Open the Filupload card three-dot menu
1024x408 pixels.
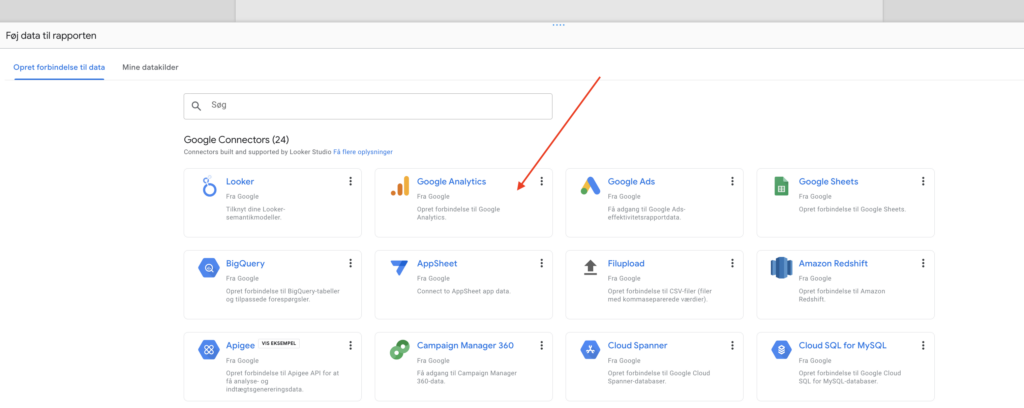coord(732,263)
